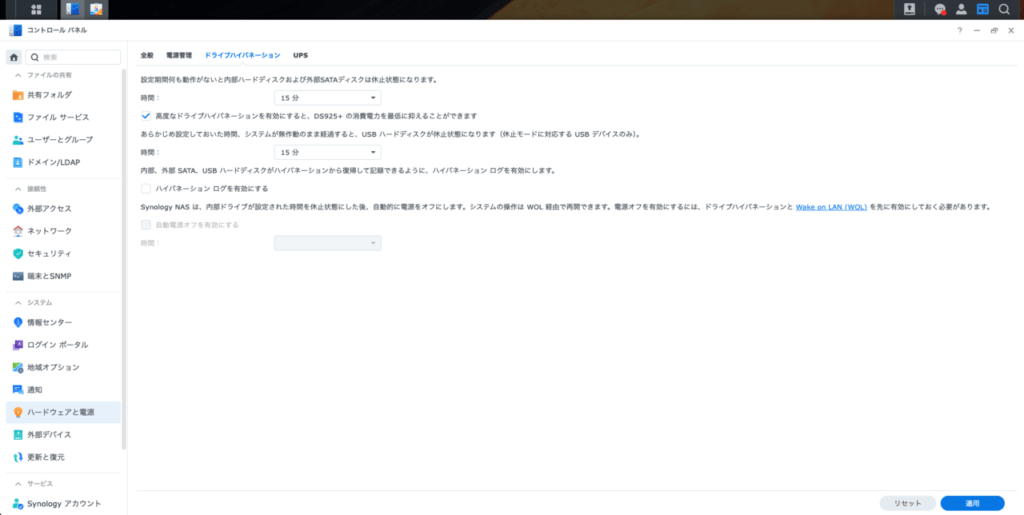Click the セキュリティ shield icon

click(18, 253)
